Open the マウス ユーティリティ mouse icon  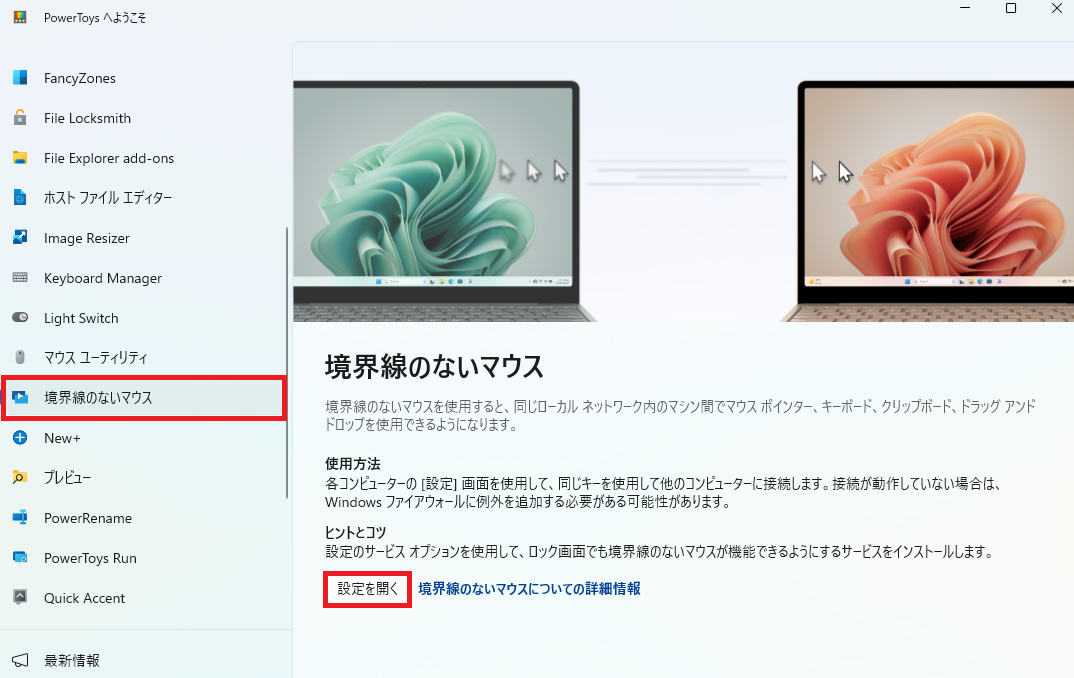coord(20,357)
